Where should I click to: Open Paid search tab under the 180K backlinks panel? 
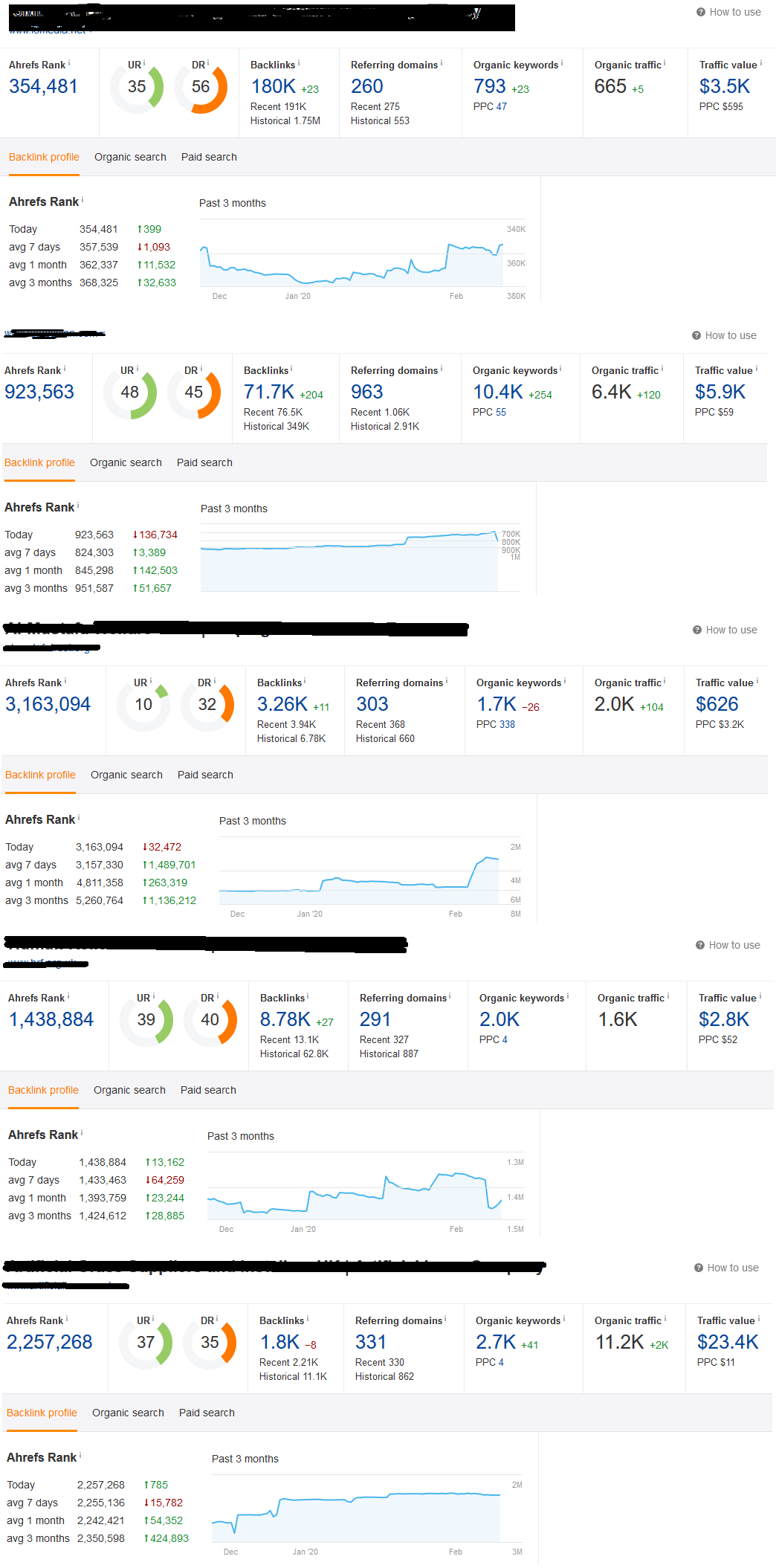pos(209,157)
